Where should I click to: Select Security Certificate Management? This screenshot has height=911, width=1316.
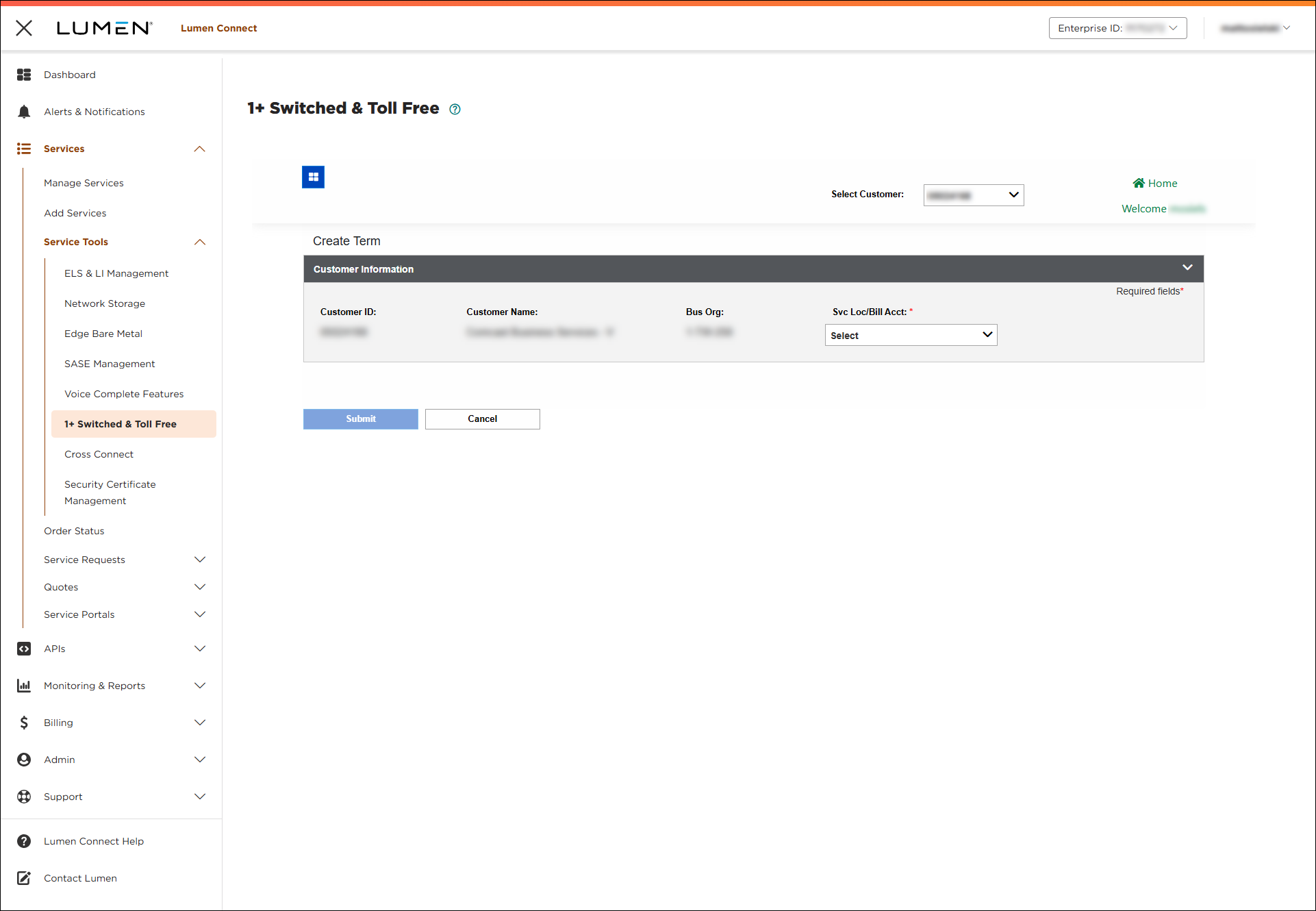110,492
